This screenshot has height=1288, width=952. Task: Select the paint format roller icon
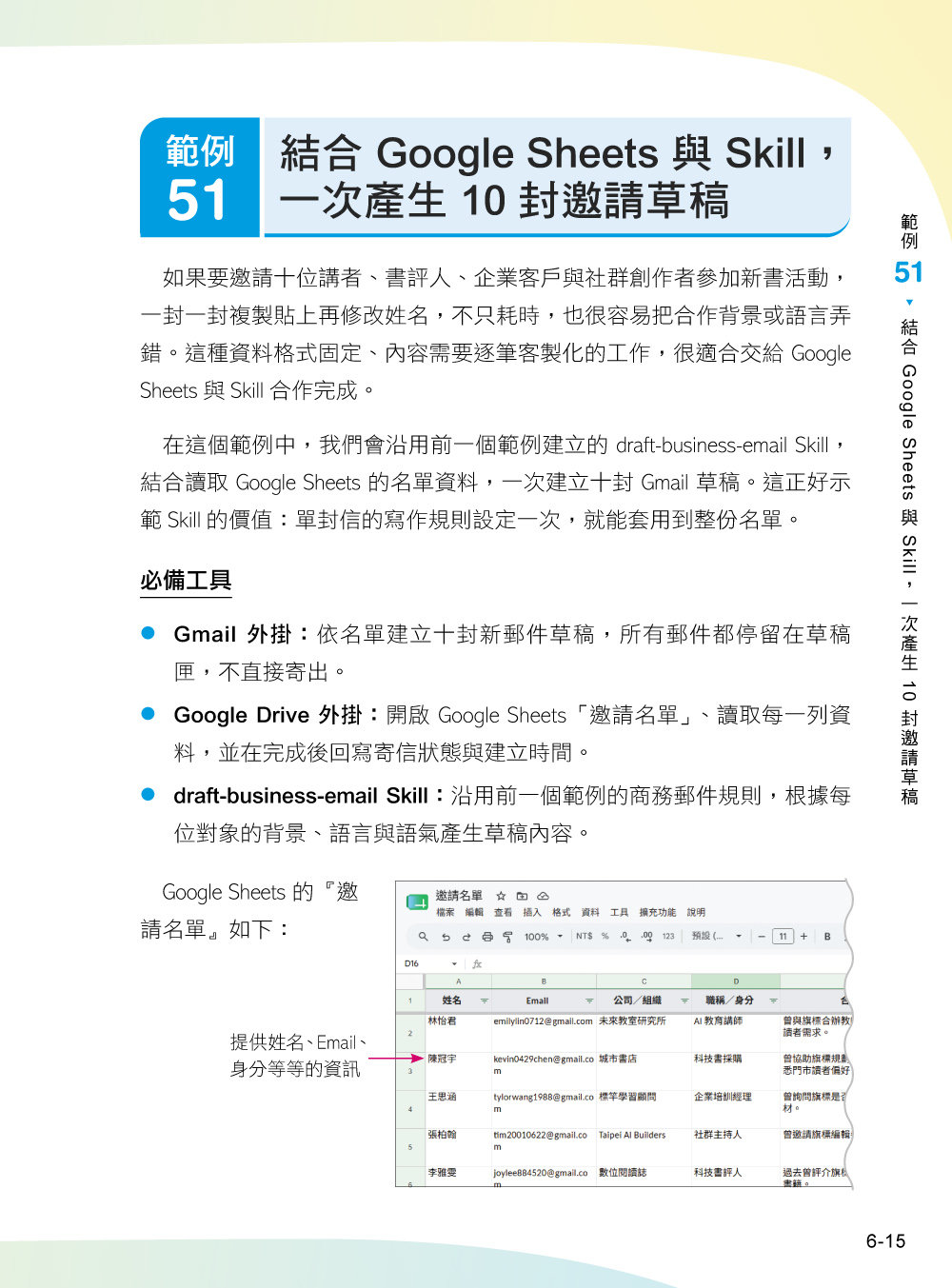pyautogui.click(x=507, y=937)
